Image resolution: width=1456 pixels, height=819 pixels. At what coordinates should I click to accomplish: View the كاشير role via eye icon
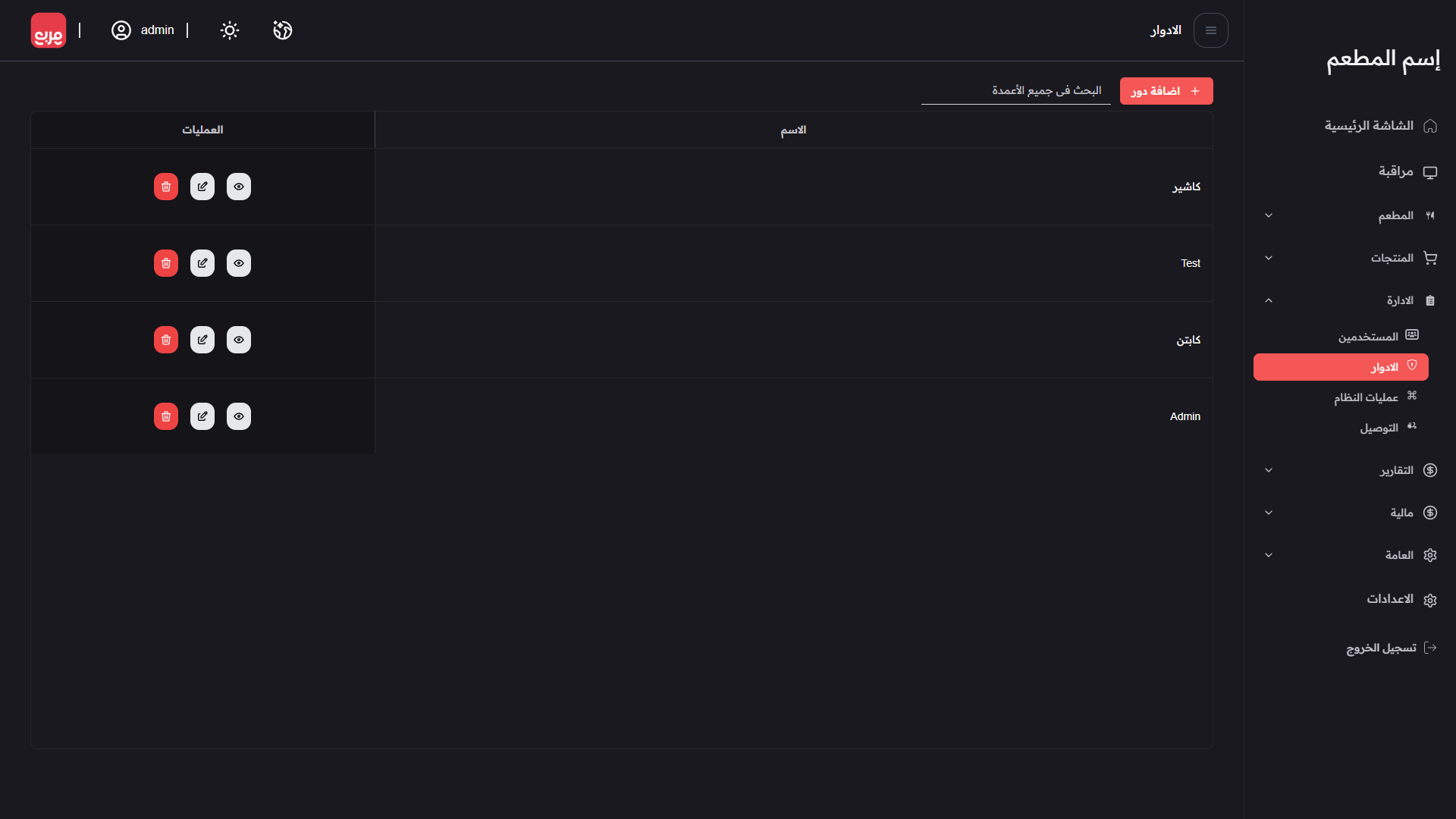pyautogui.click(x=239, y=187)
